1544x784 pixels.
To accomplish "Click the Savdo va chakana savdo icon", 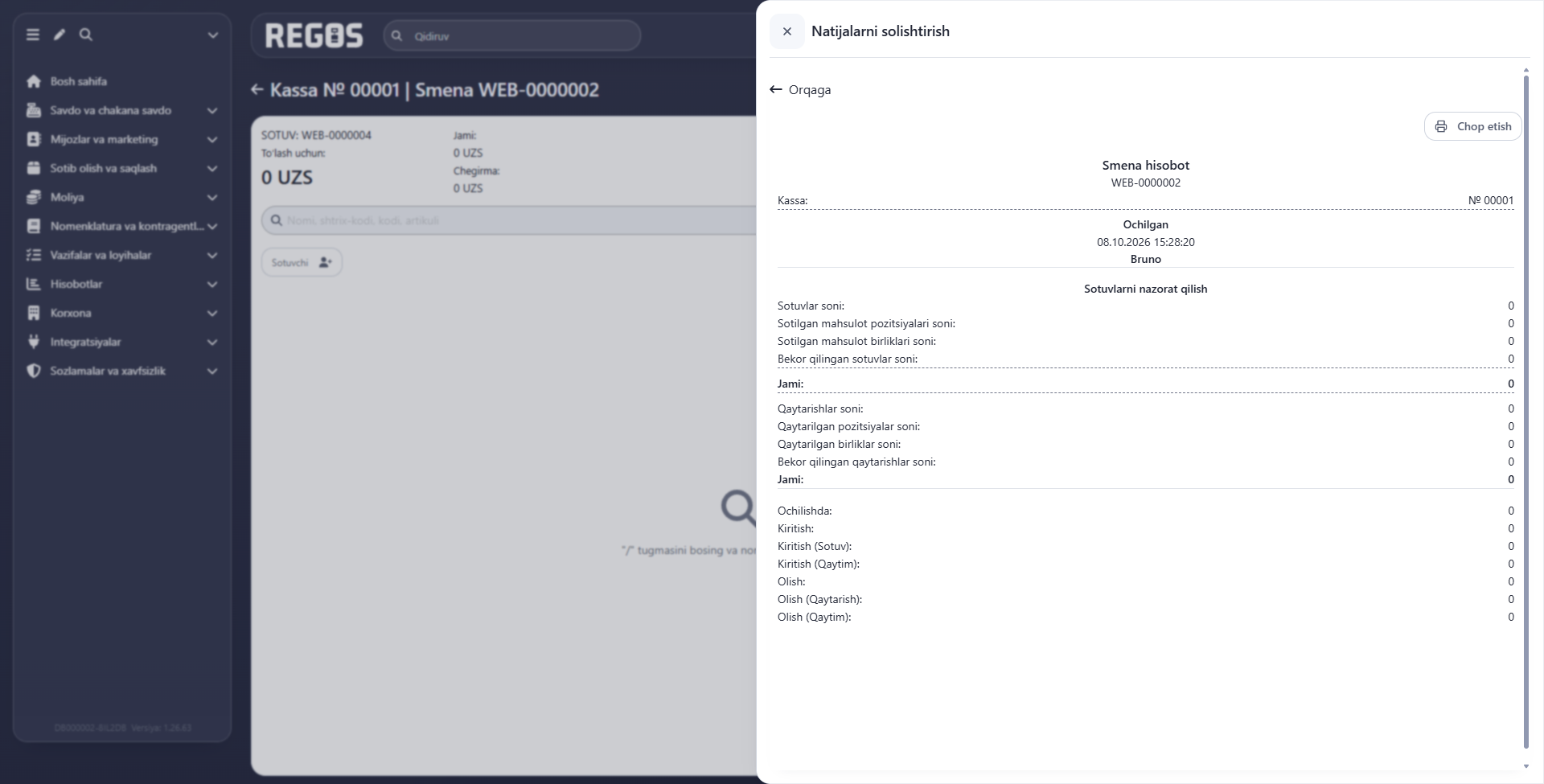I will click(34, 110).
